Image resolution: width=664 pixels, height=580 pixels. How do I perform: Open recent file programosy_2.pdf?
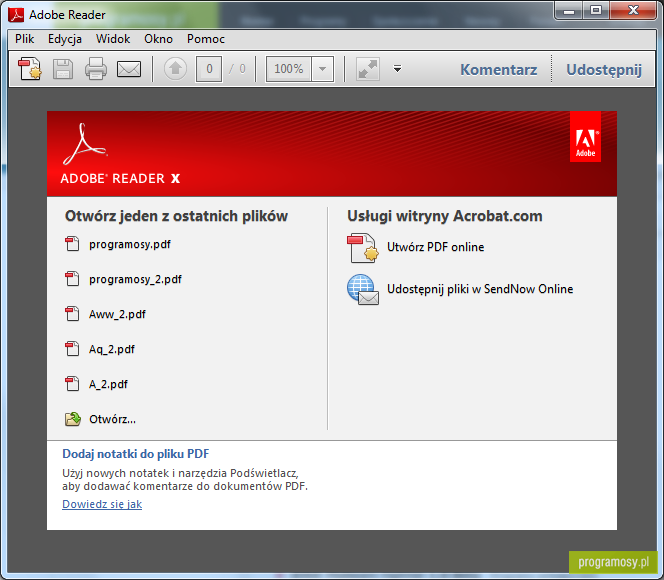135,279
